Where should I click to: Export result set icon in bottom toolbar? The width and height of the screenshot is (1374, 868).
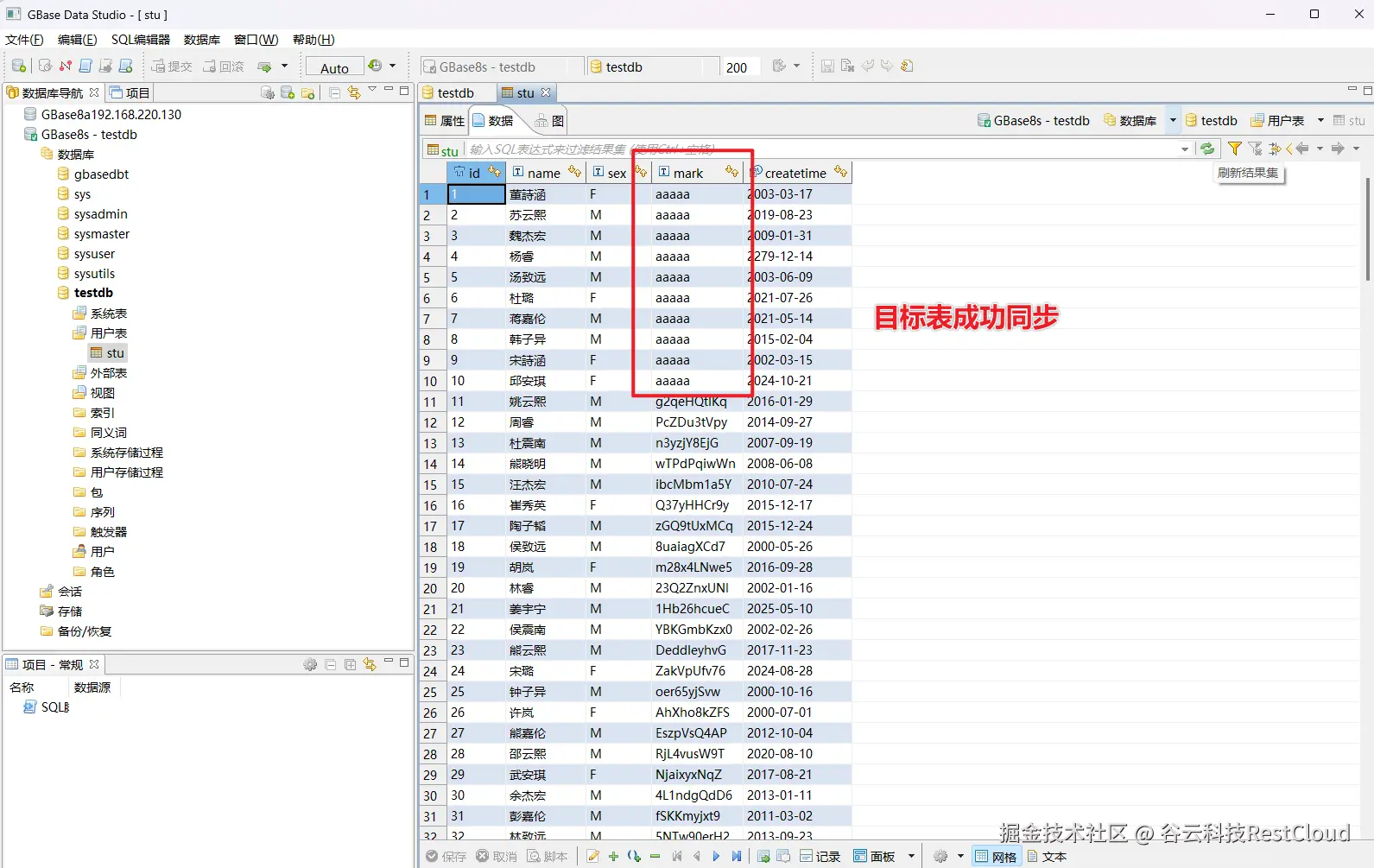pos(763,857)
